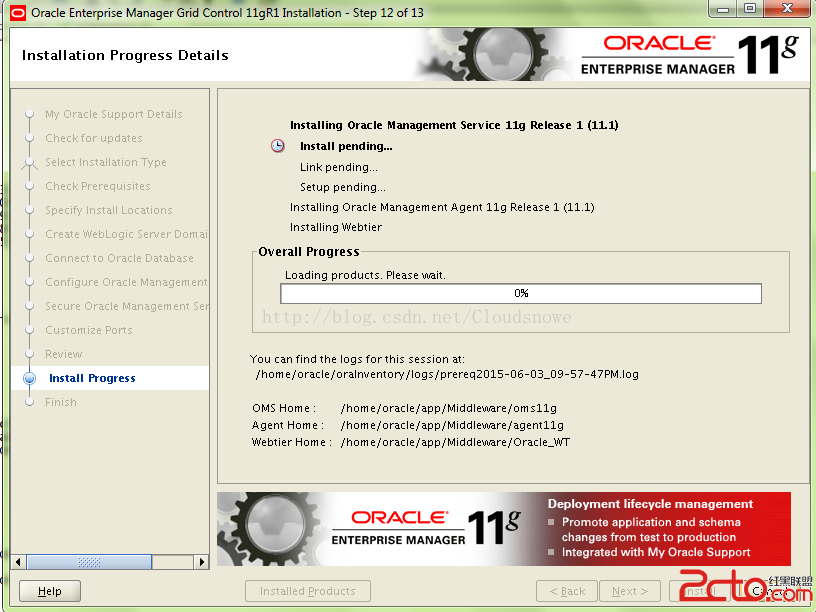Viewport: 816px width, 612px height.
Task: Select Connect to Oracle Database step
Action: pos(119,258)
